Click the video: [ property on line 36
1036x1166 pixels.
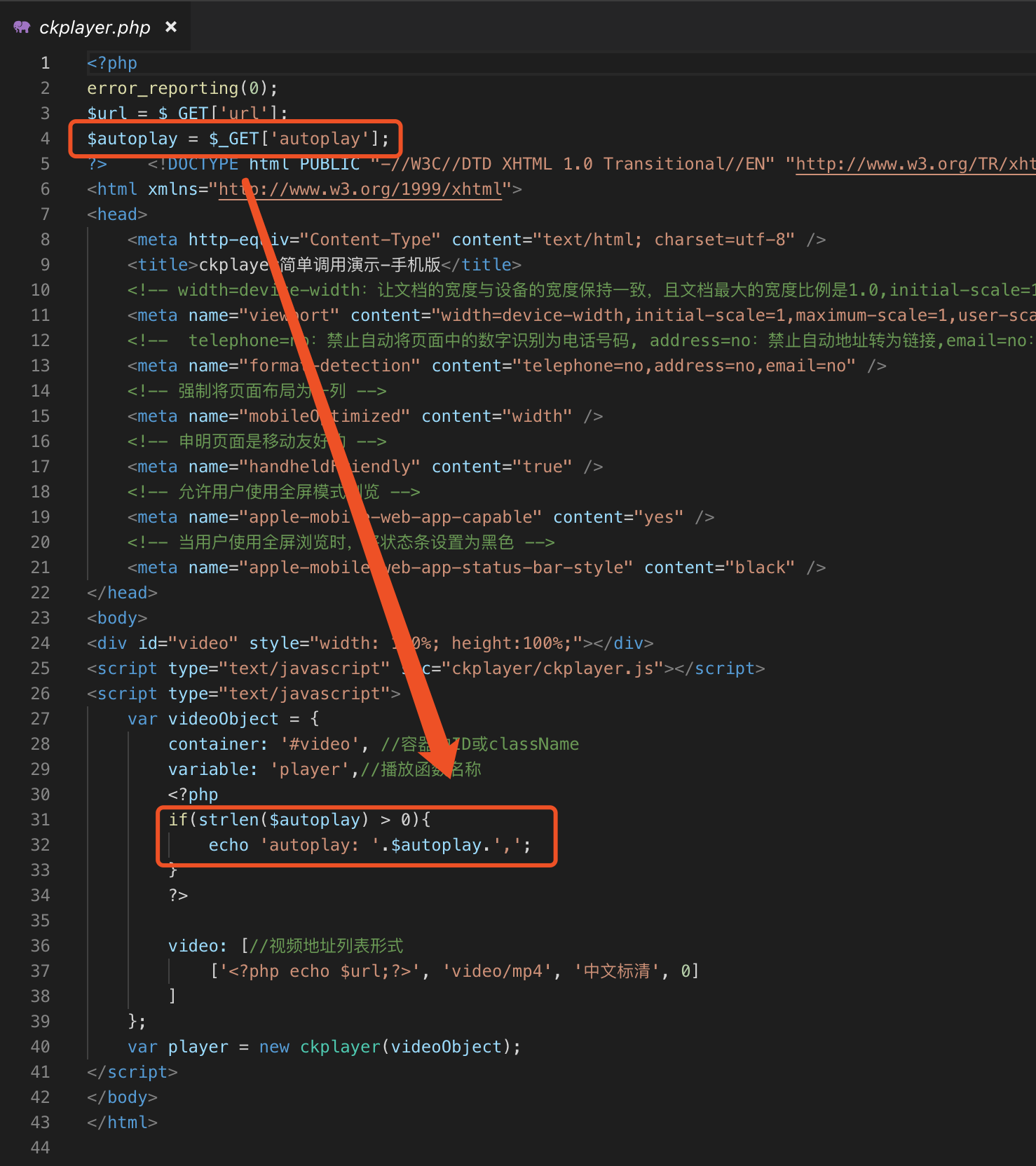(x=208, y=946)
